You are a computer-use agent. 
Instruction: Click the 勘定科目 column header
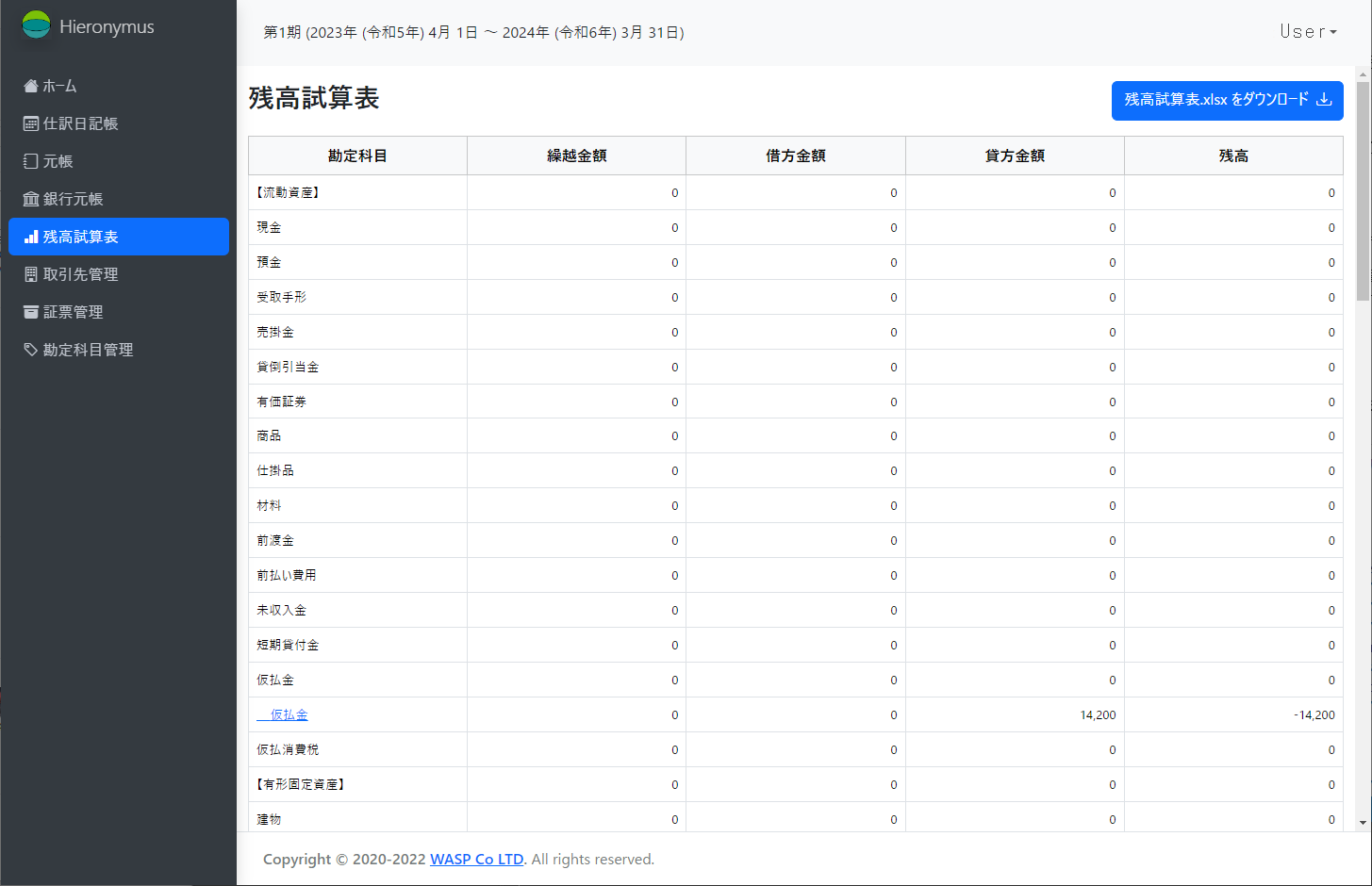pos(357,156)
